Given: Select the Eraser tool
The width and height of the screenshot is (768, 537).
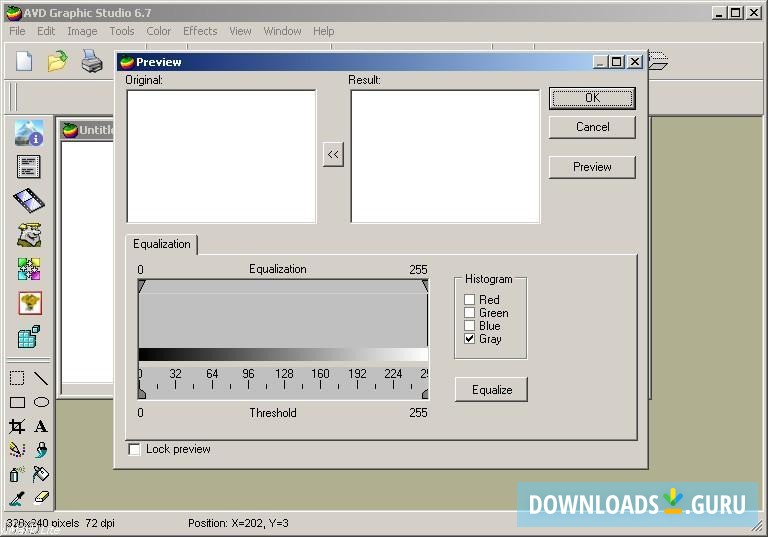Looking at the screenshot, I should (x=42, y=498).
